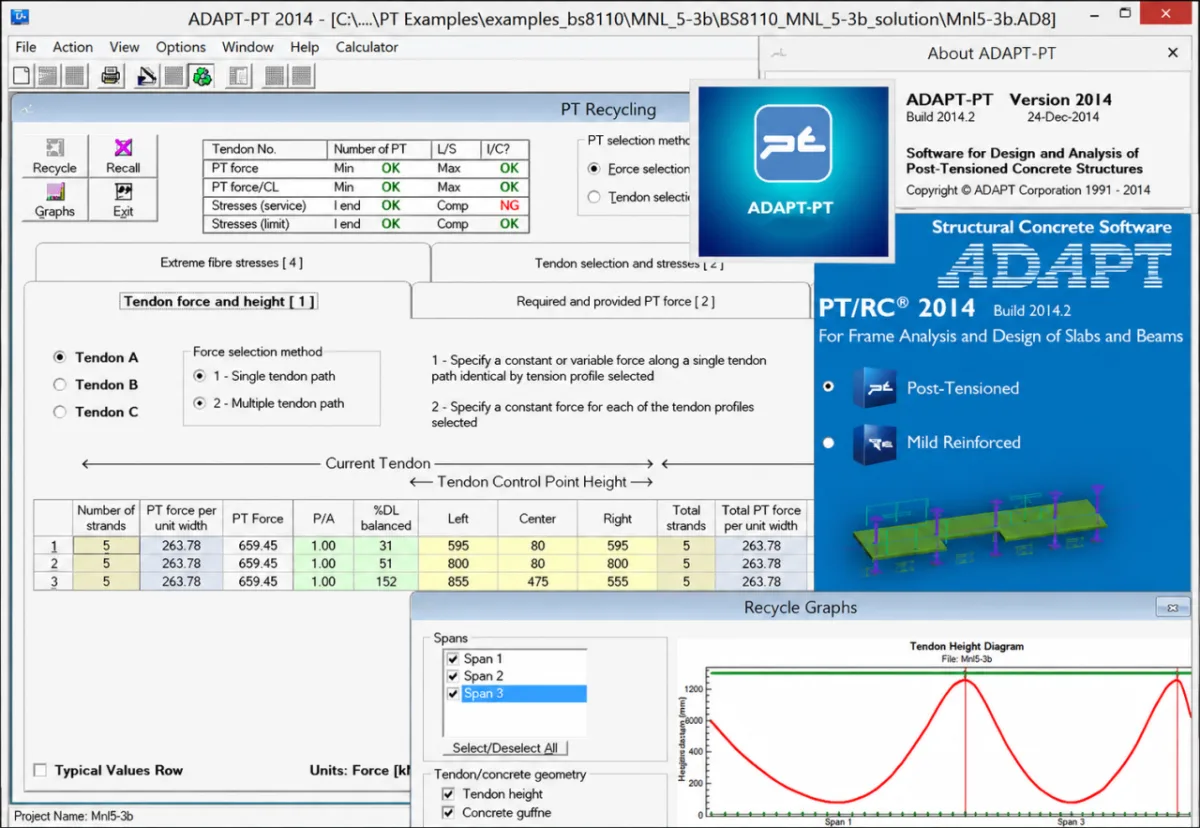The image size is (1200, 828).
Task: Choose 1 - Single tendon path option
Action: 200,376
